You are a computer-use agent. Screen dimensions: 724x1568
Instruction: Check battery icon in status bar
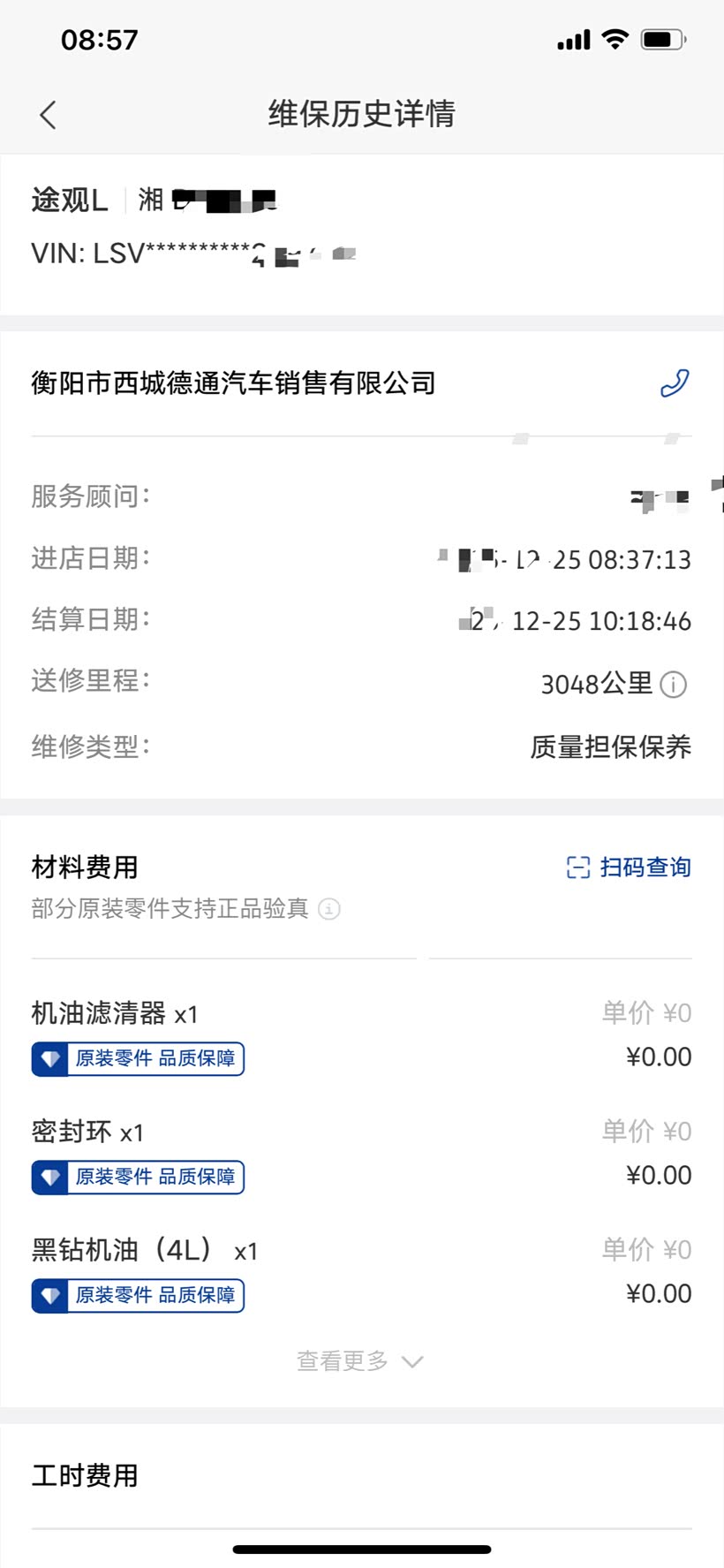coord(664,40)
